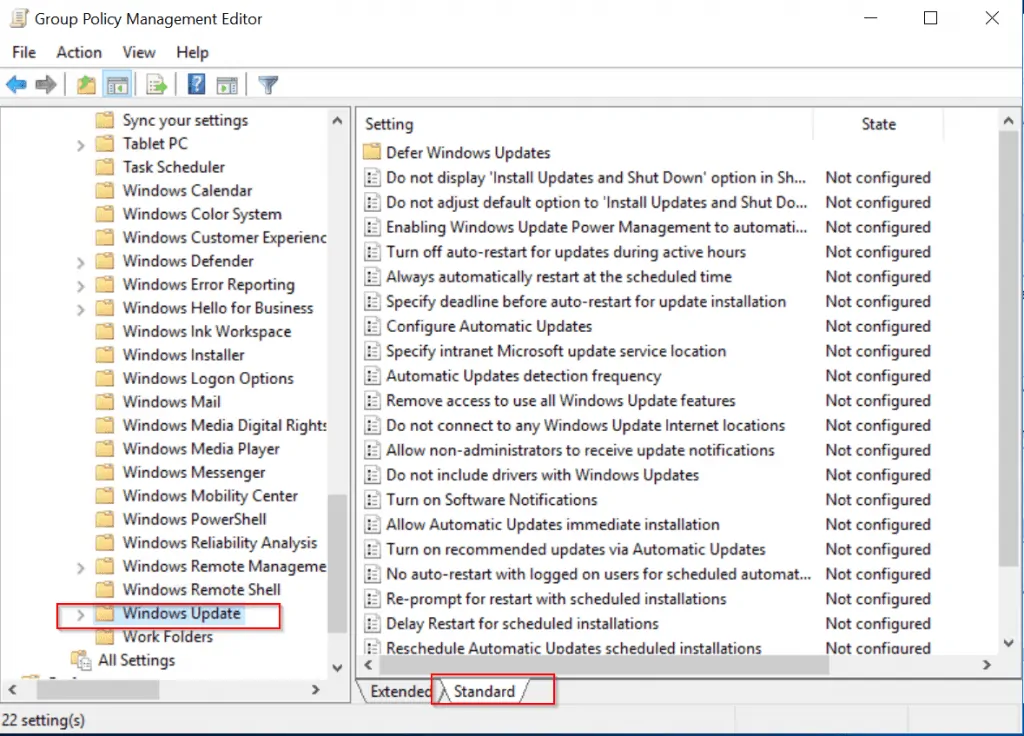1024x736 pixels.
Task: Toggle the Show/Hide Console Tree icon
Action: coord(118,84)
